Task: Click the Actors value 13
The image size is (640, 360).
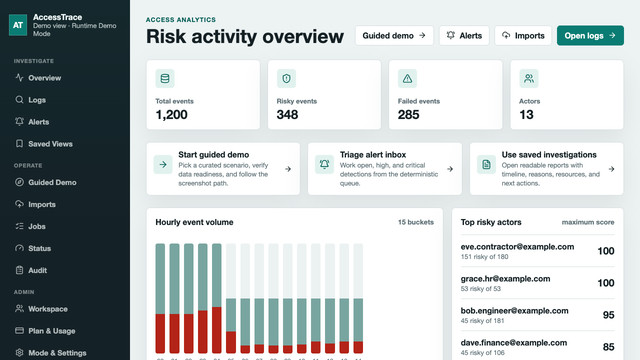Action: click(526, 115)
